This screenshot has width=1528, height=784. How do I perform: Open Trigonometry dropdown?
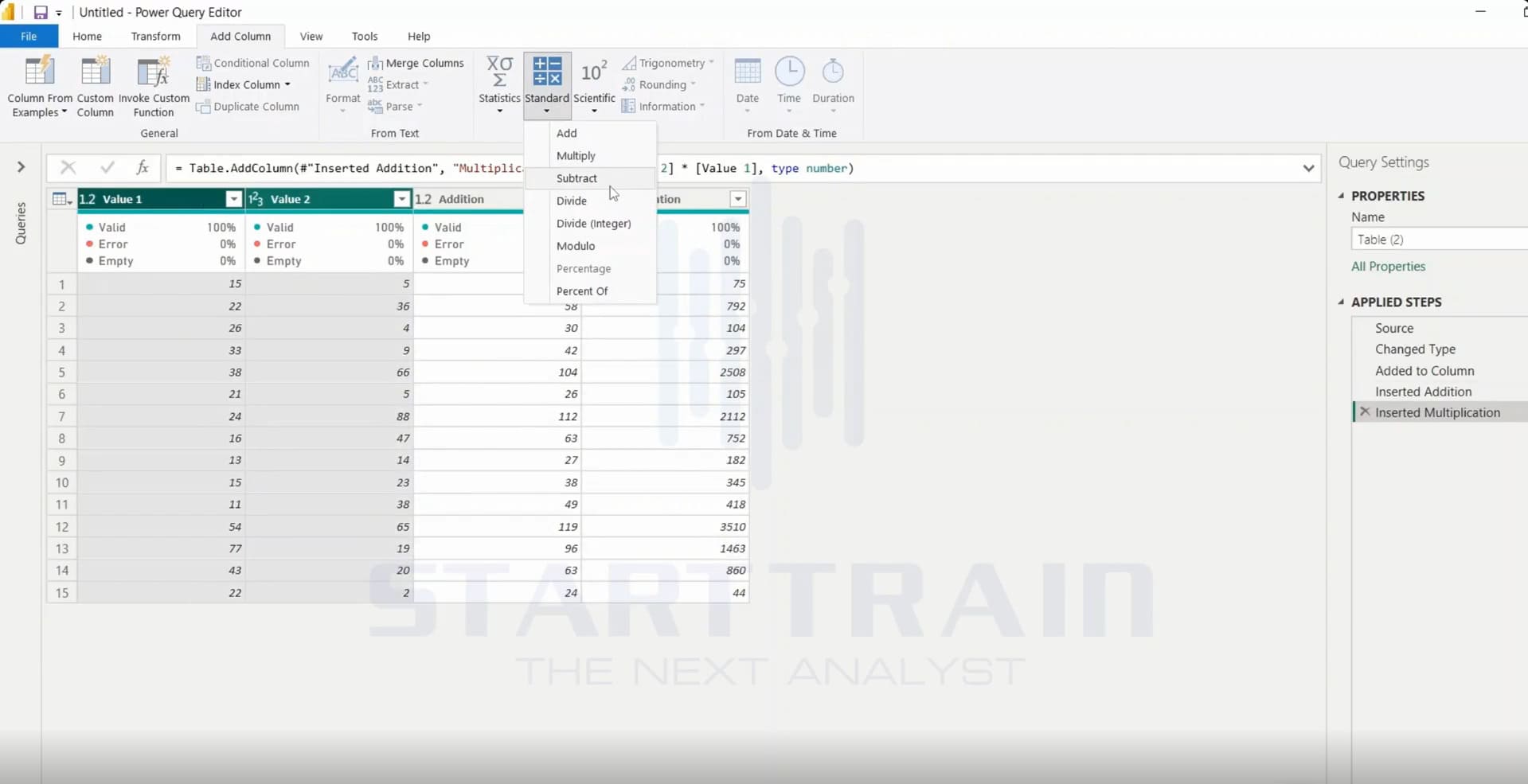[668, 63]
